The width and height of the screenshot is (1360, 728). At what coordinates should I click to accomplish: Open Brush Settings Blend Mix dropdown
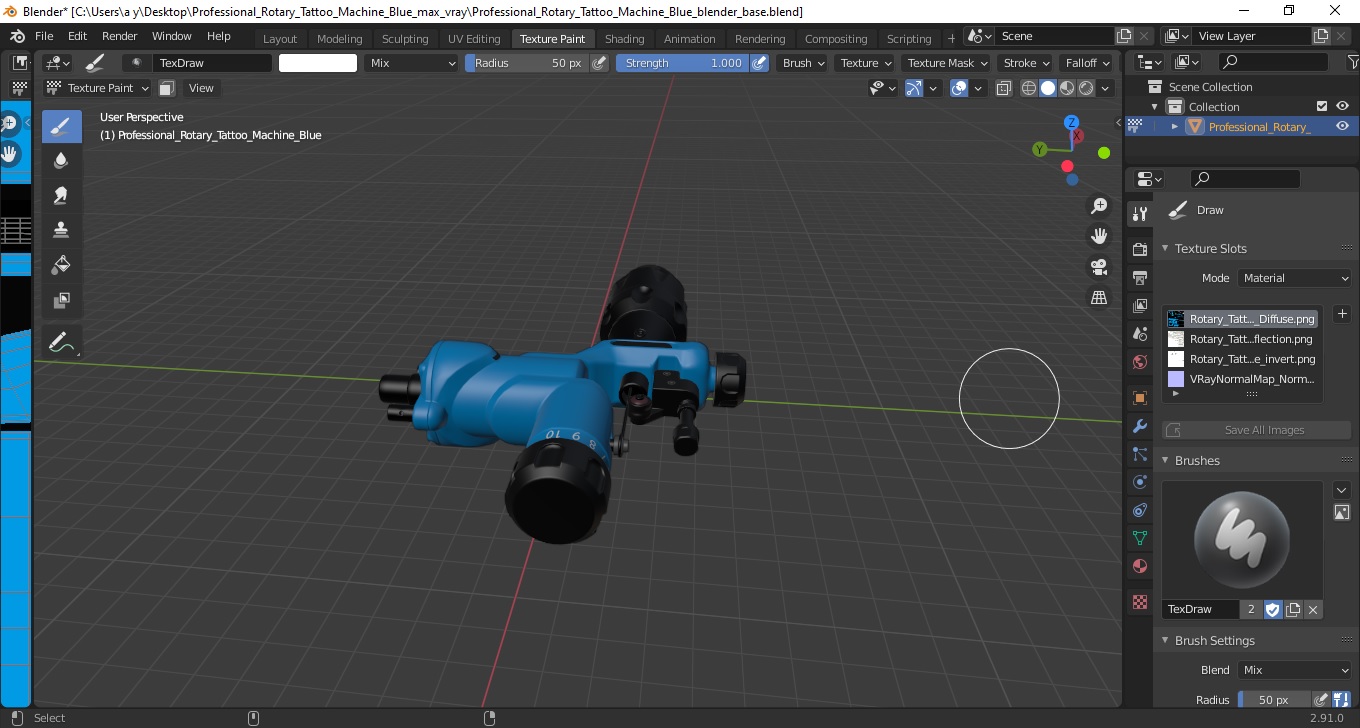point(1294,670)
